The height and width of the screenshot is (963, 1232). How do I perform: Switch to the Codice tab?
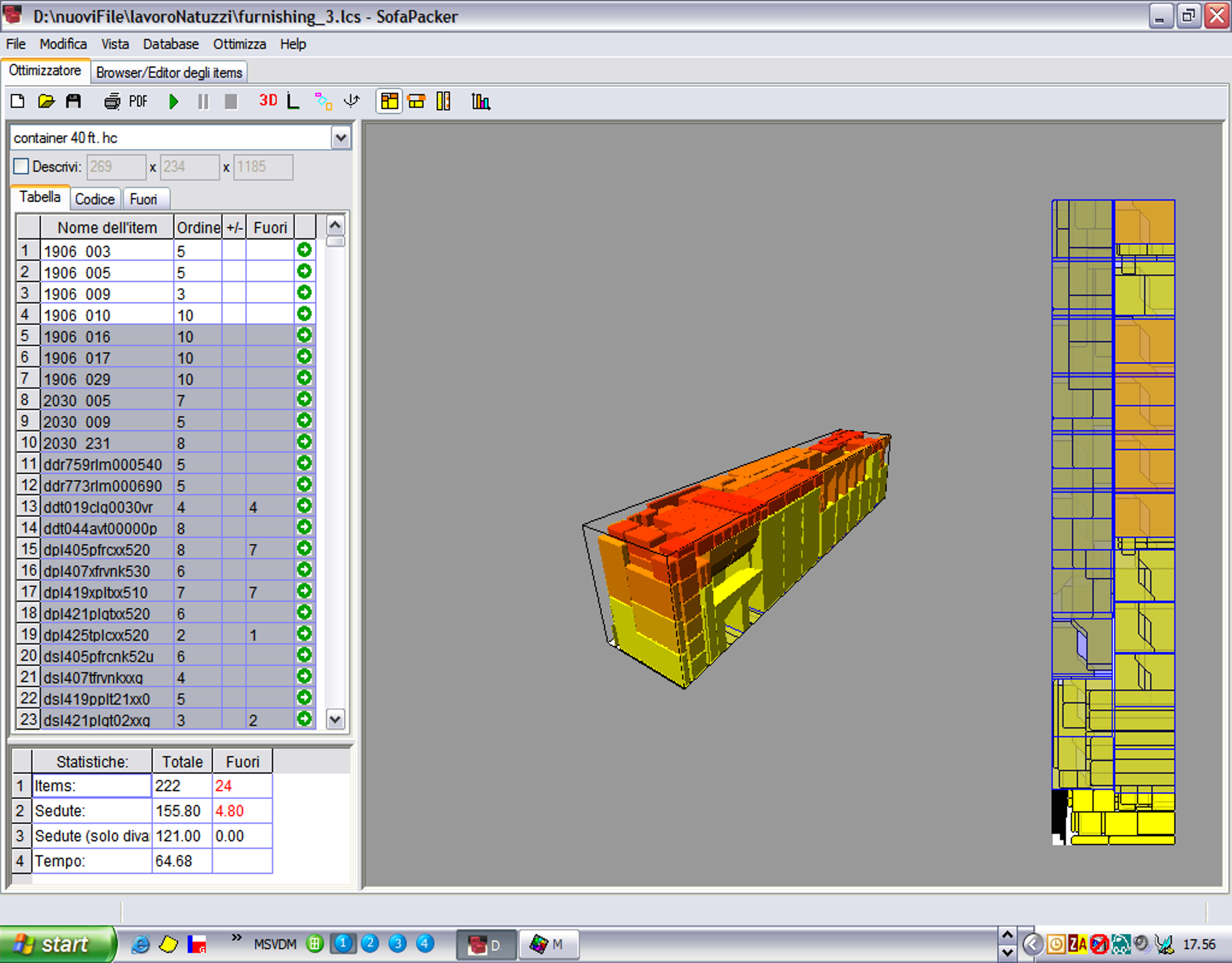coord(95,199)
